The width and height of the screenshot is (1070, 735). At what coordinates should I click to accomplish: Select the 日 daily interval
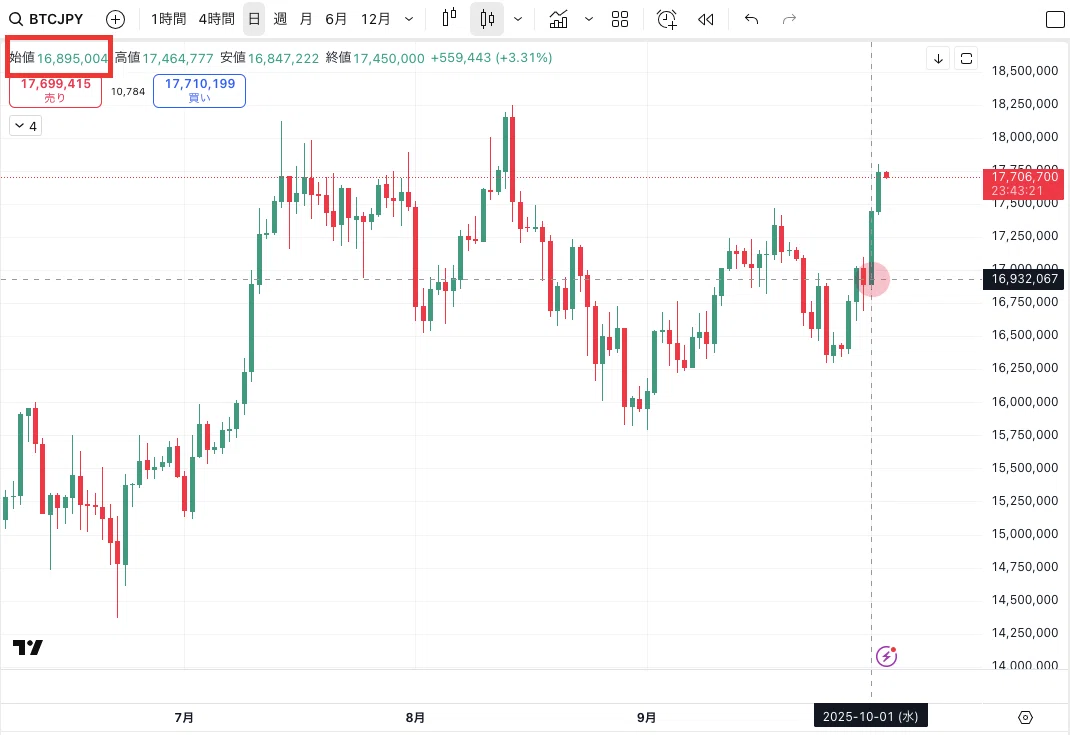click(254, 19)
